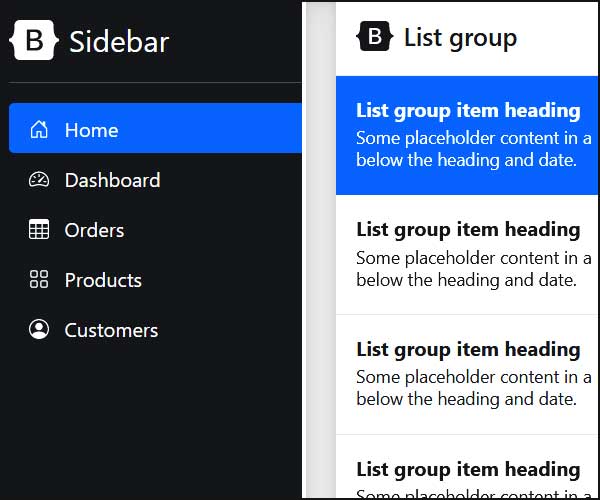Click the gray divider between sidebar and list
The image size is (600, 500).
coord(319,250)
